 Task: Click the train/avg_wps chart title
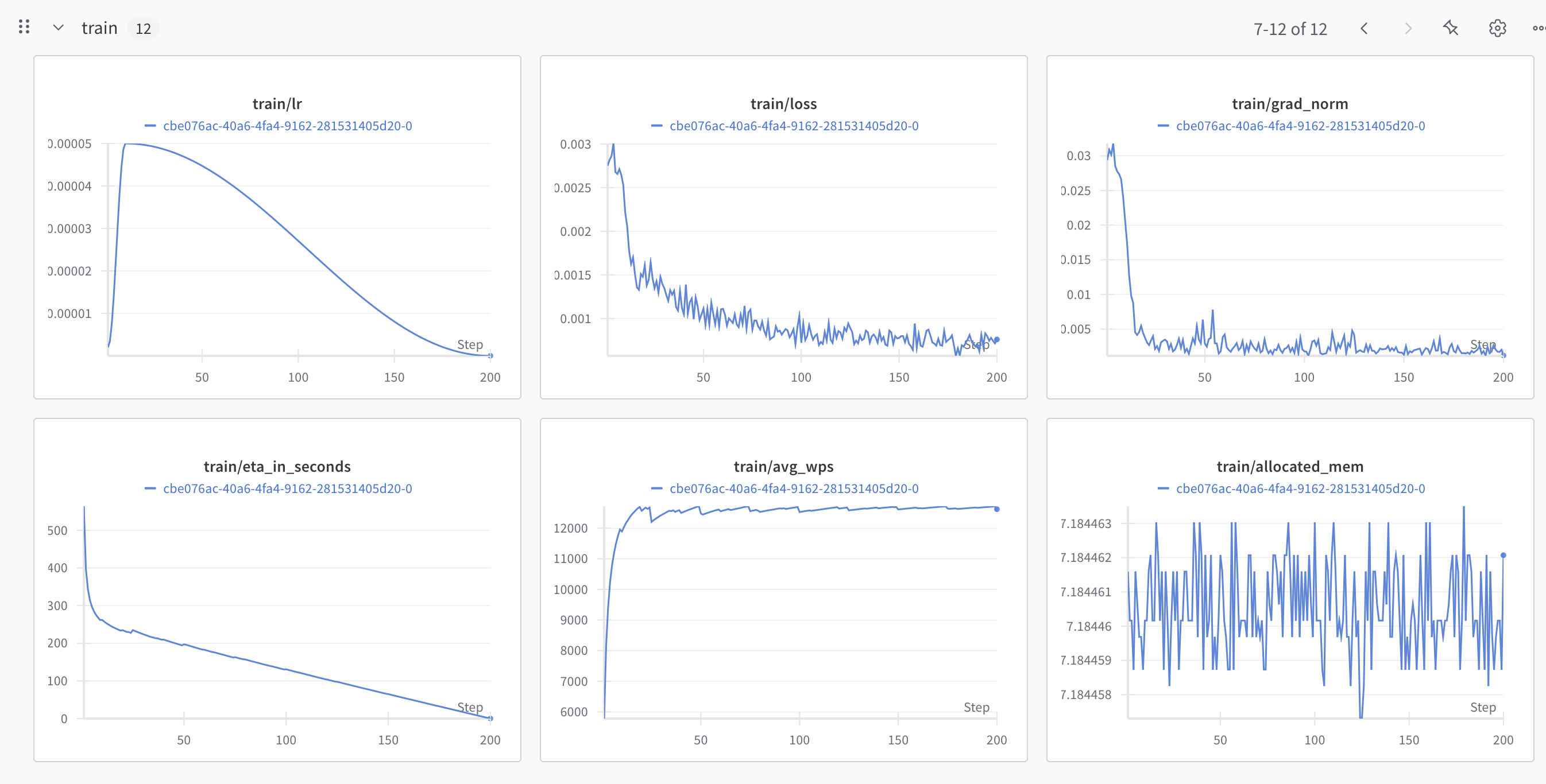[783, 467]
